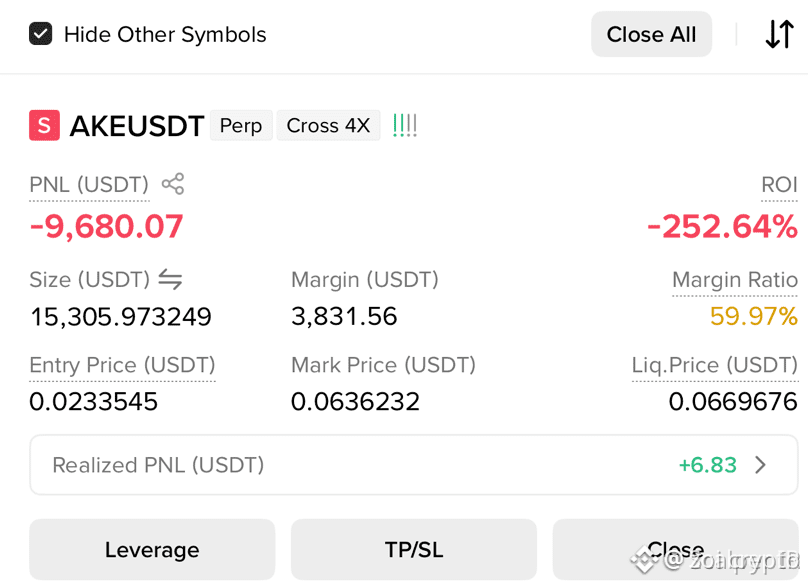Open the Cross 4X margin mode tag
Image resolution: width=808 pixels, height=585 pixels.
328,125
